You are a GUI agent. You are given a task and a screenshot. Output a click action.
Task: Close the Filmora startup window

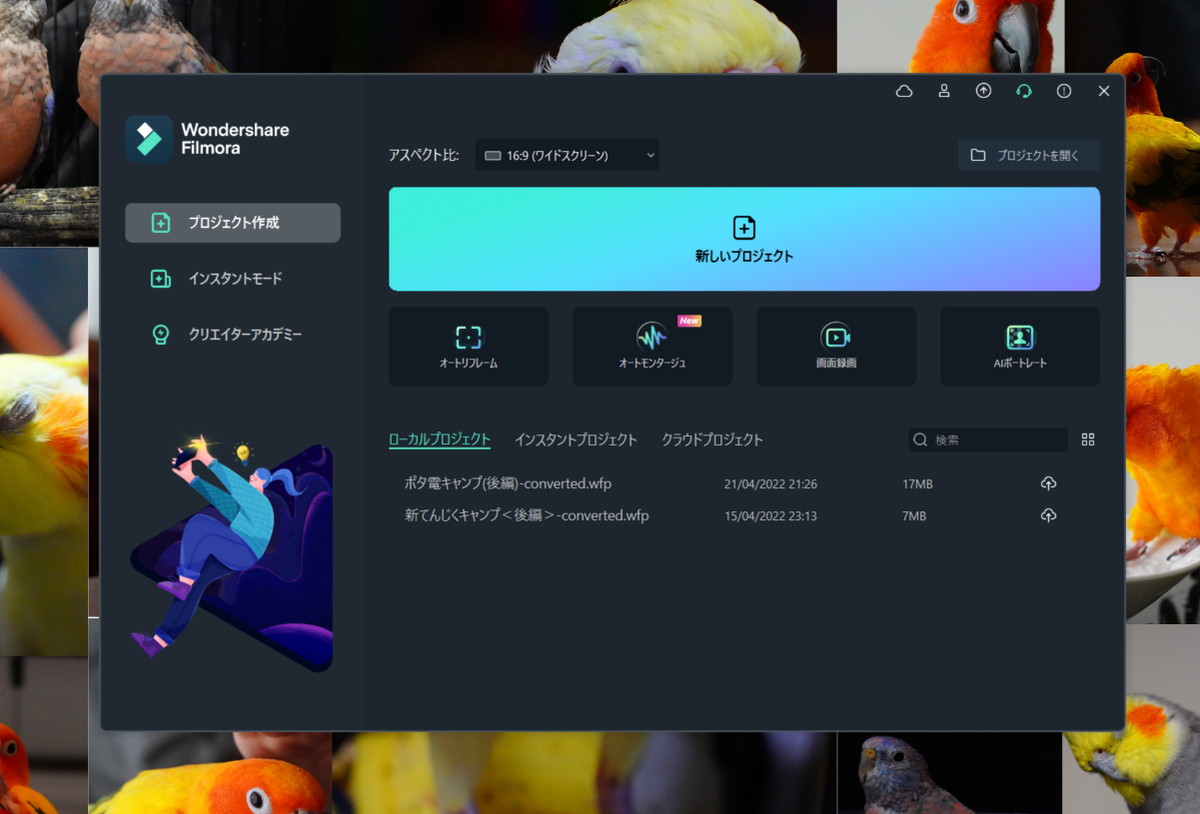(1104, 91)
